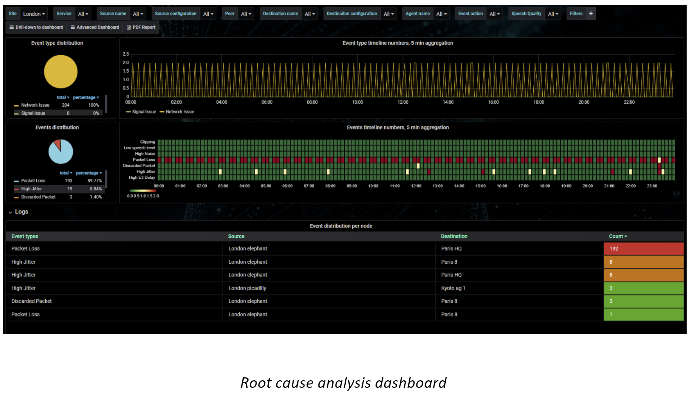Viewport: 690px width, 395px height.
Task: Click the PDF Report document icon
Action: 129,27
